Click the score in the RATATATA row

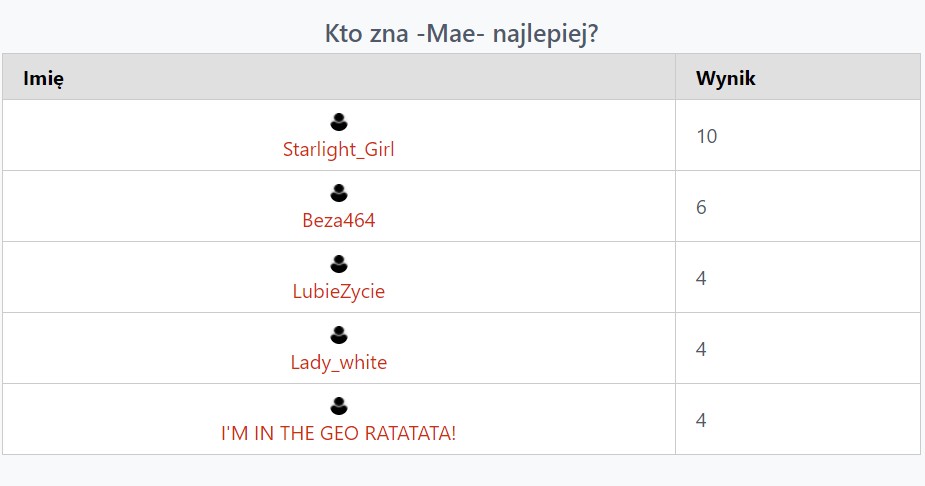(702, 420)
